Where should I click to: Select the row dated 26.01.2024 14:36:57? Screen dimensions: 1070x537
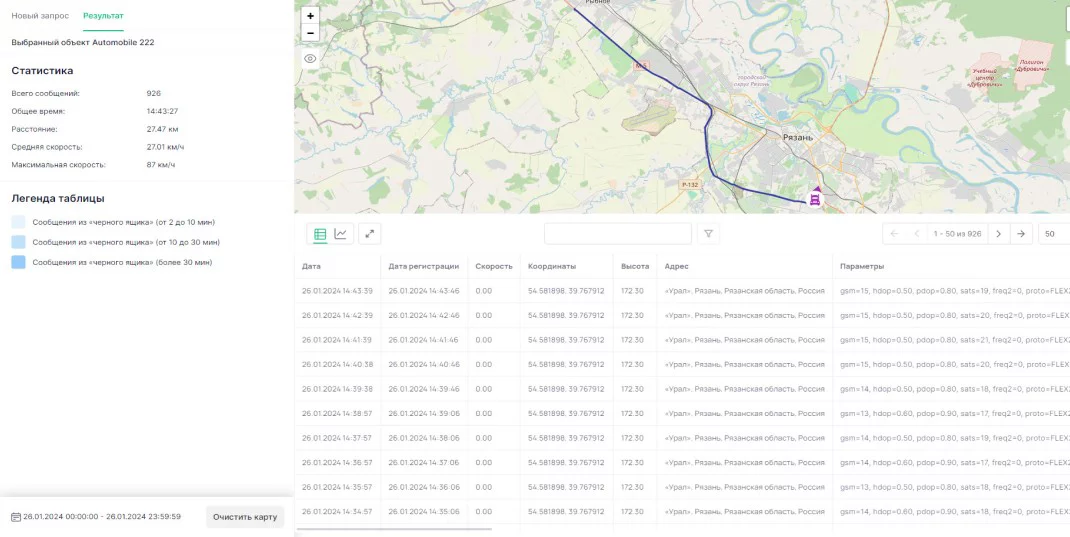click(682, 463)
